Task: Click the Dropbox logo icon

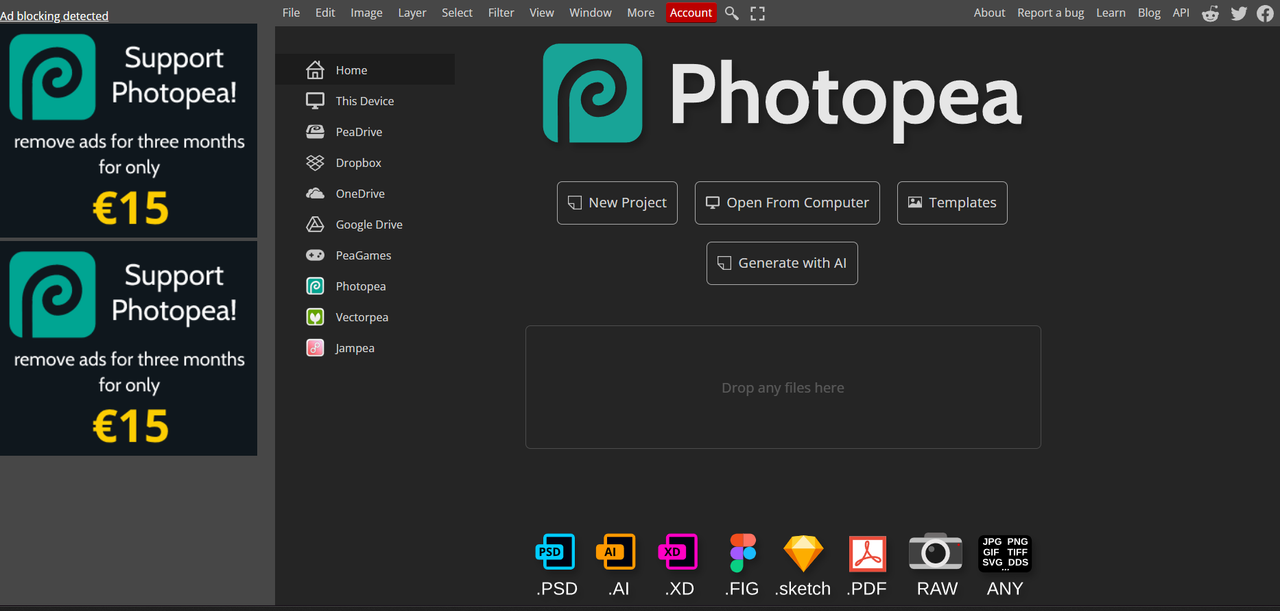Action: pos(315,163)
